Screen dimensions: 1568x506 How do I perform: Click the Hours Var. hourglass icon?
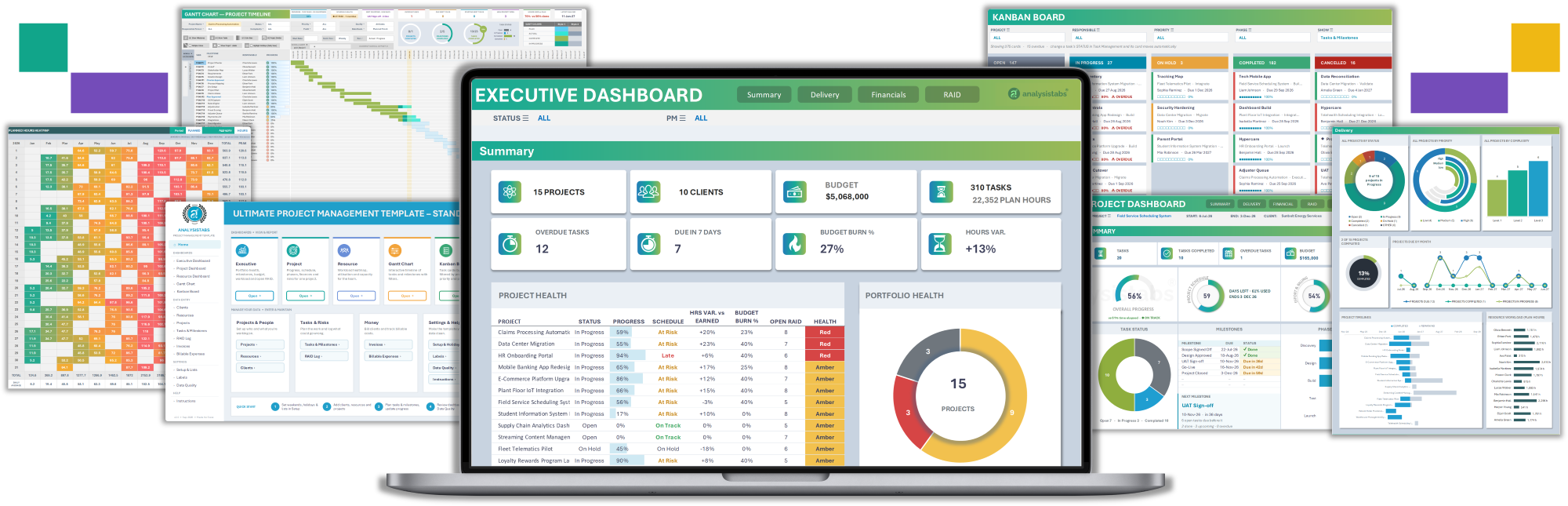pos(940,244)
